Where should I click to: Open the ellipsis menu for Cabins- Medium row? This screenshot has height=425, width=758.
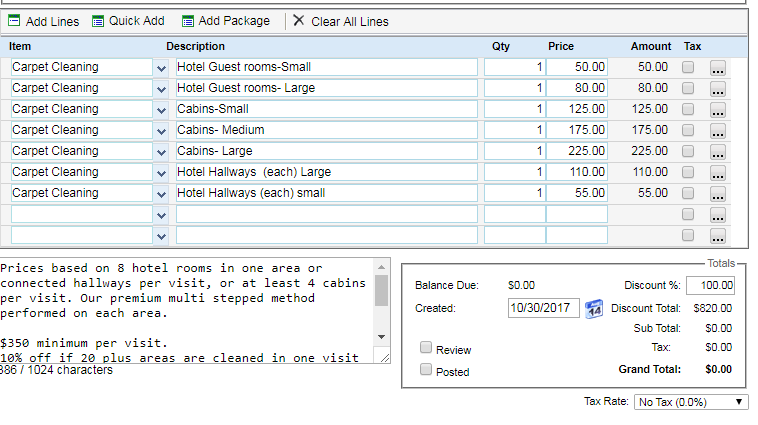(x=718, y=131)
